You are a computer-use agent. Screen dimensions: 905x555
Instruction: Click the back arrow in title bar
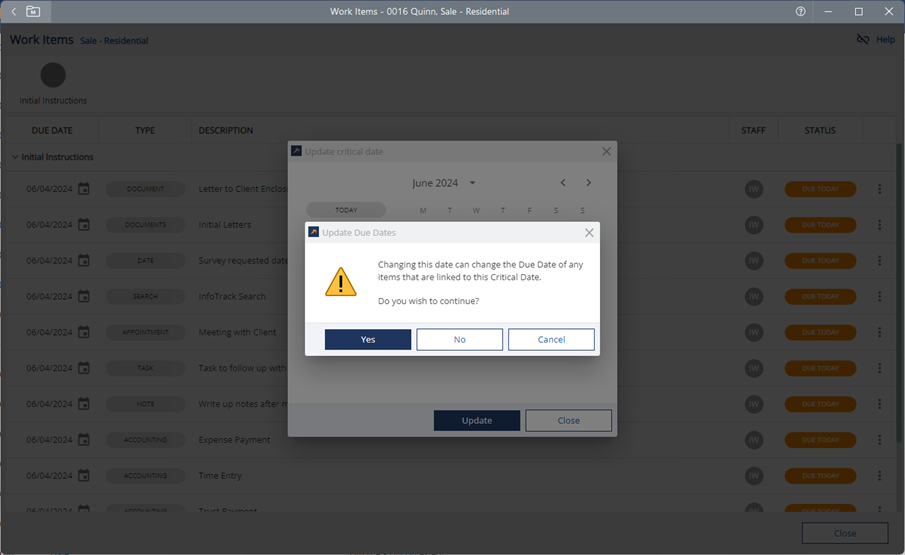tap(13, 12)
